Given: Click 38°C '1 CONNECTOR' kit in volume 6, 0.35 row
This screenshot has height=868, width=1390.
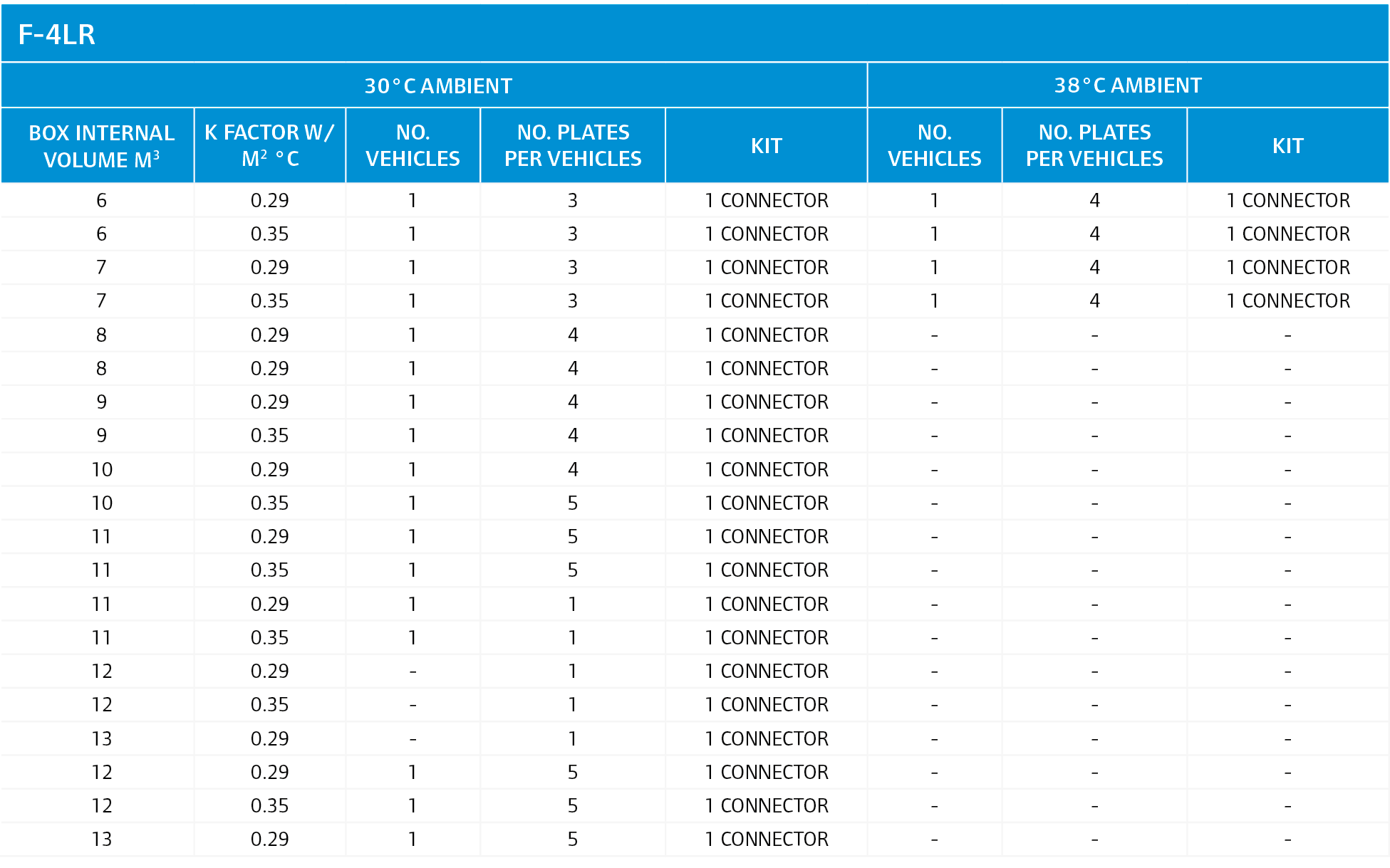Looking at the screenshot, I should coord(1288,234).
